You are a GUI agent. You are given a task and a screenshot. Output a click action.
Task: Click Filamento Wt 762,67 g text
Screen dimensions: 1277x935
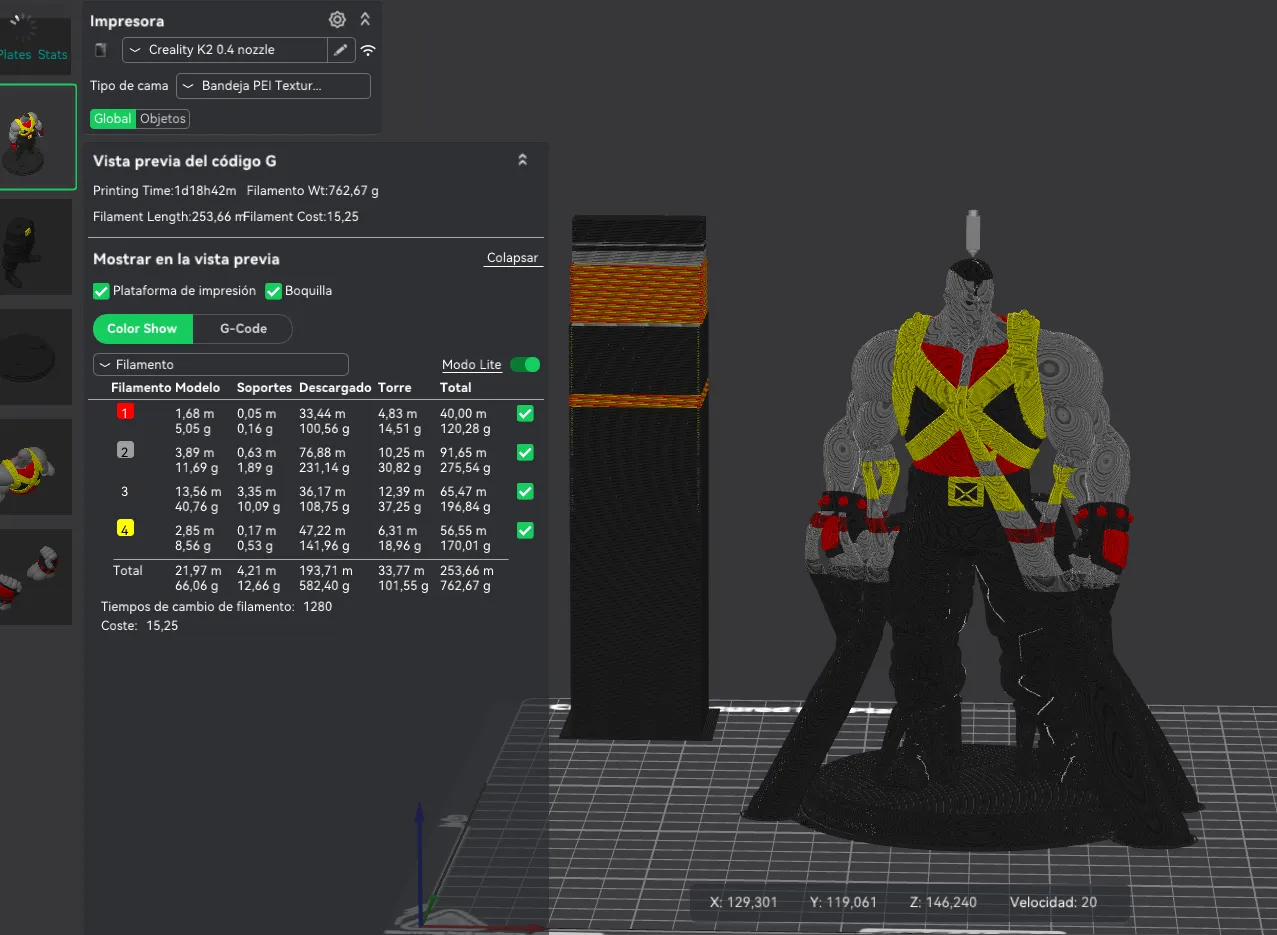click(312, 190)
